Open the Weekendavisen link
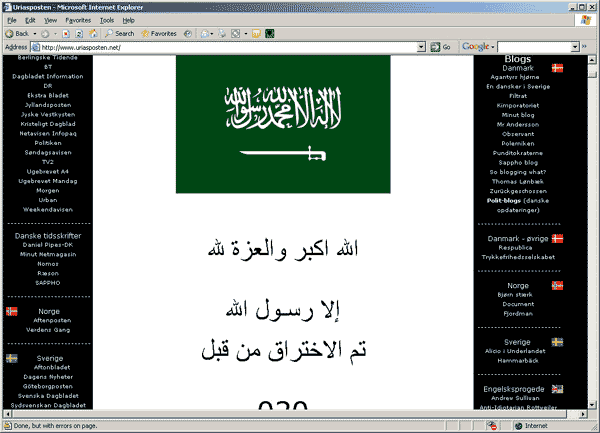 click(x=48, y=210)
